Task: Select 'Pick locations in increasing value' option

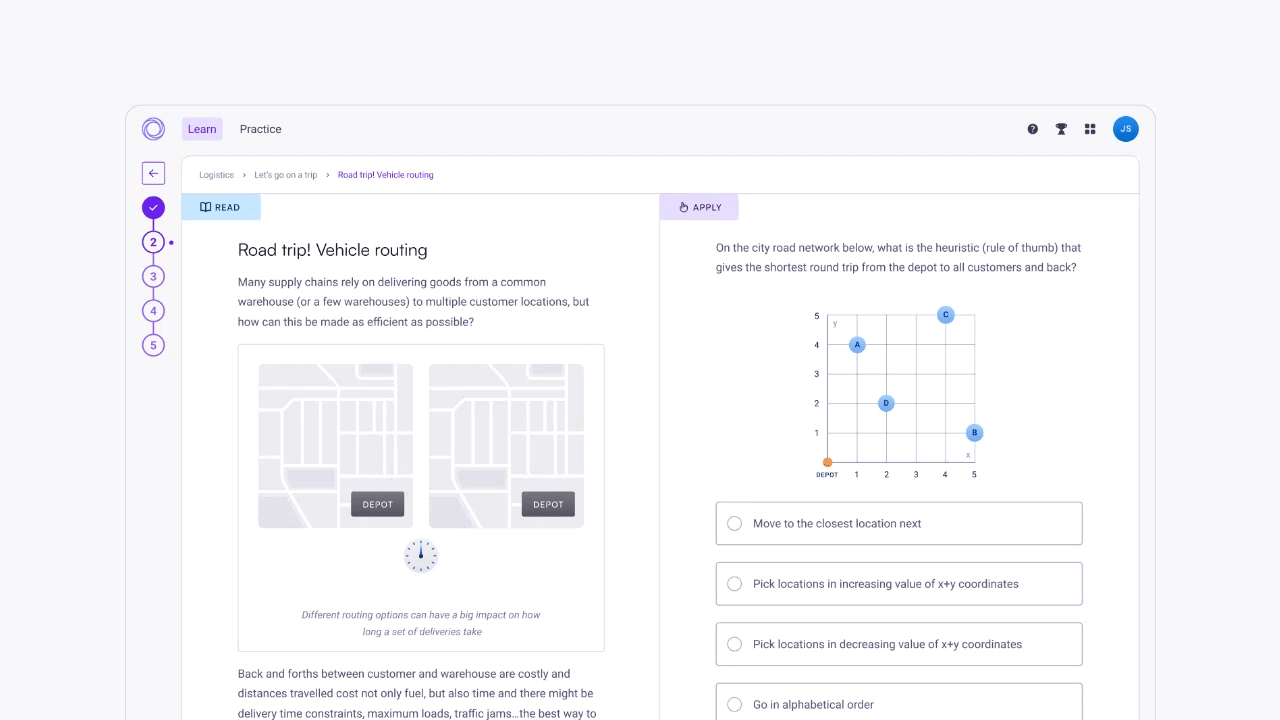Action: [899, 584]
